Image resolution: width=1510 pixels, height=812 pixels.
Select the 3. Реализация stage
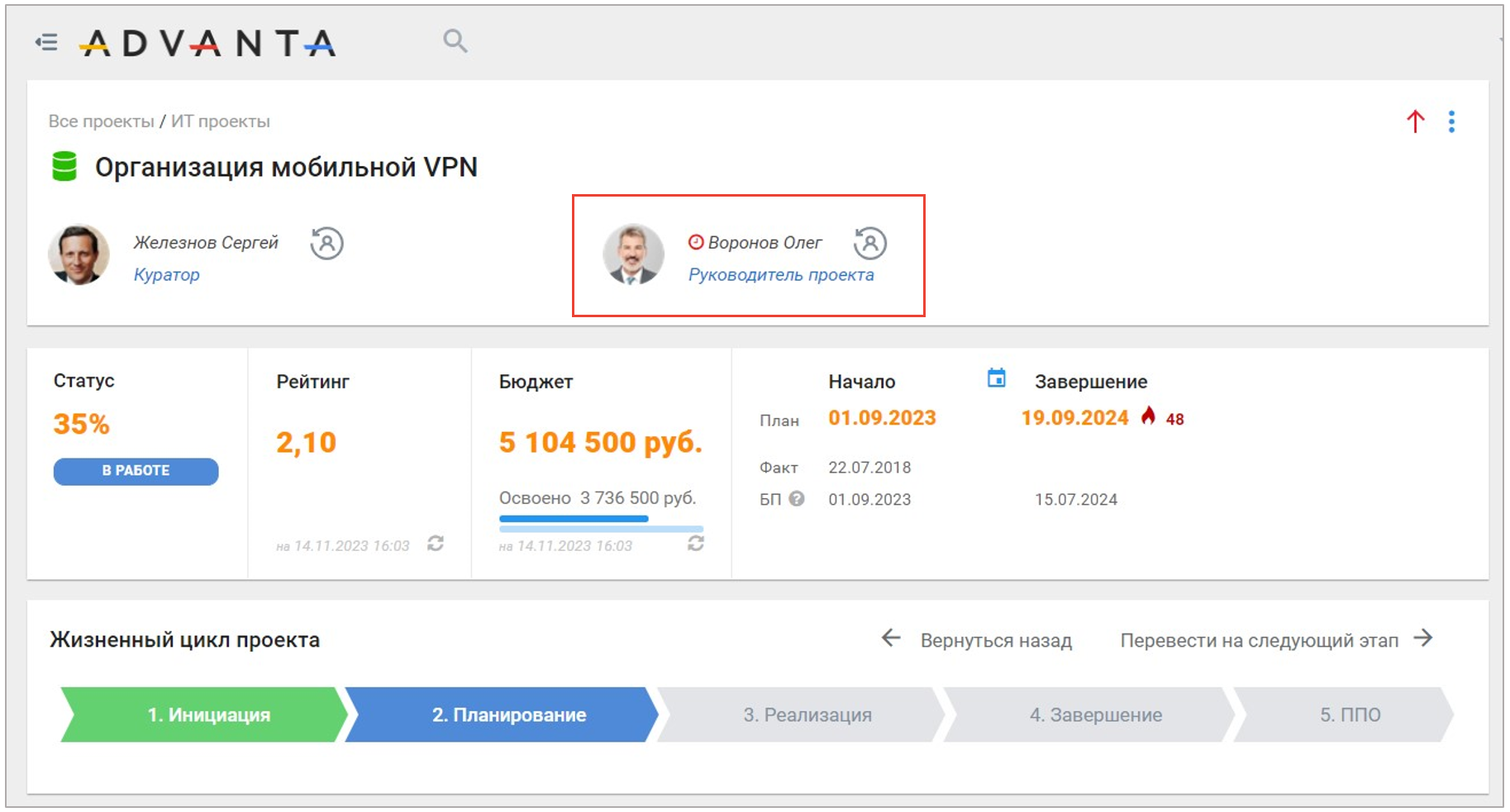click(807, 715)
